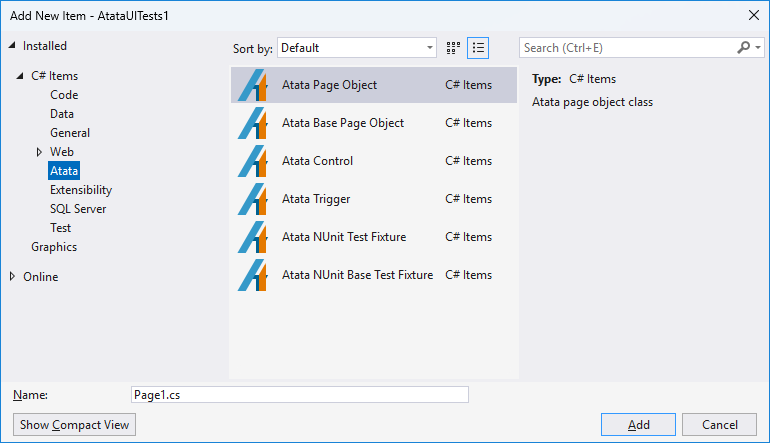
Task: Select the Atata Trigger template icon
Action: 253,200
